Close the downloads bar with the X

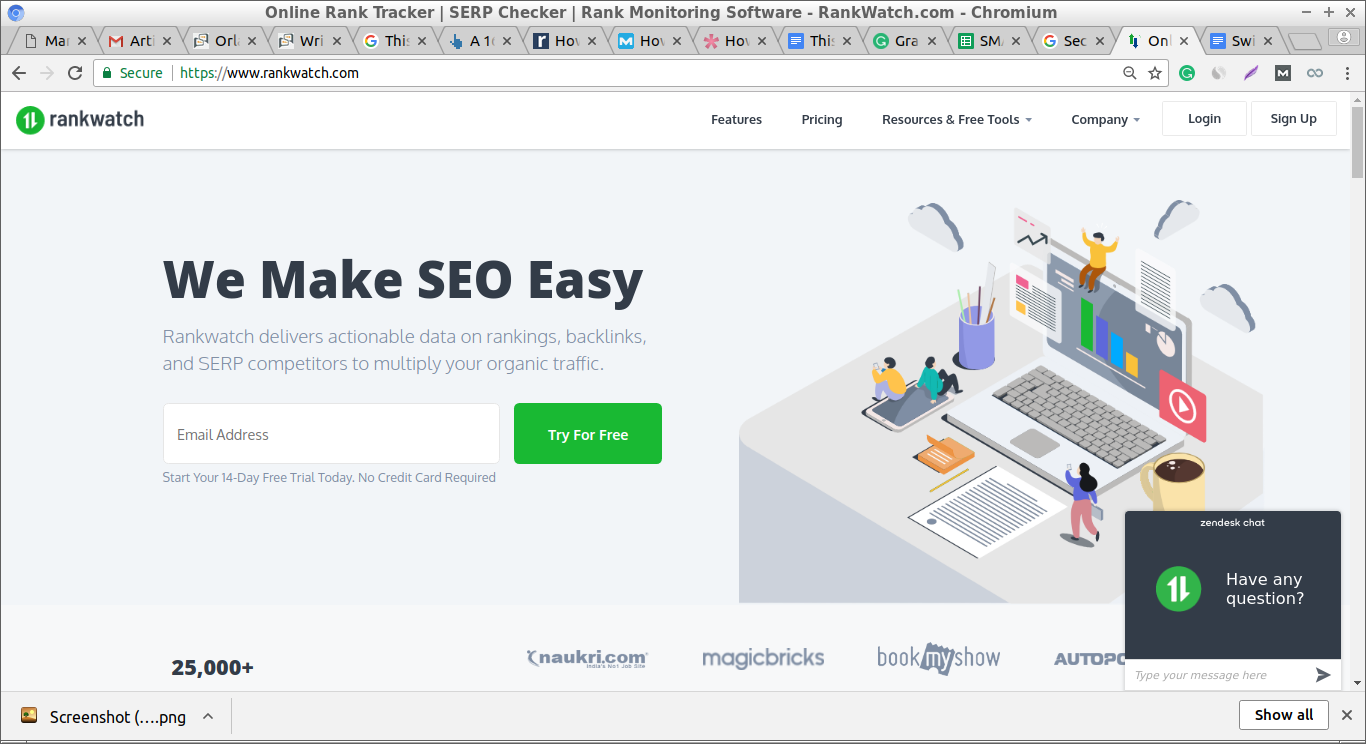[1345, 715]
